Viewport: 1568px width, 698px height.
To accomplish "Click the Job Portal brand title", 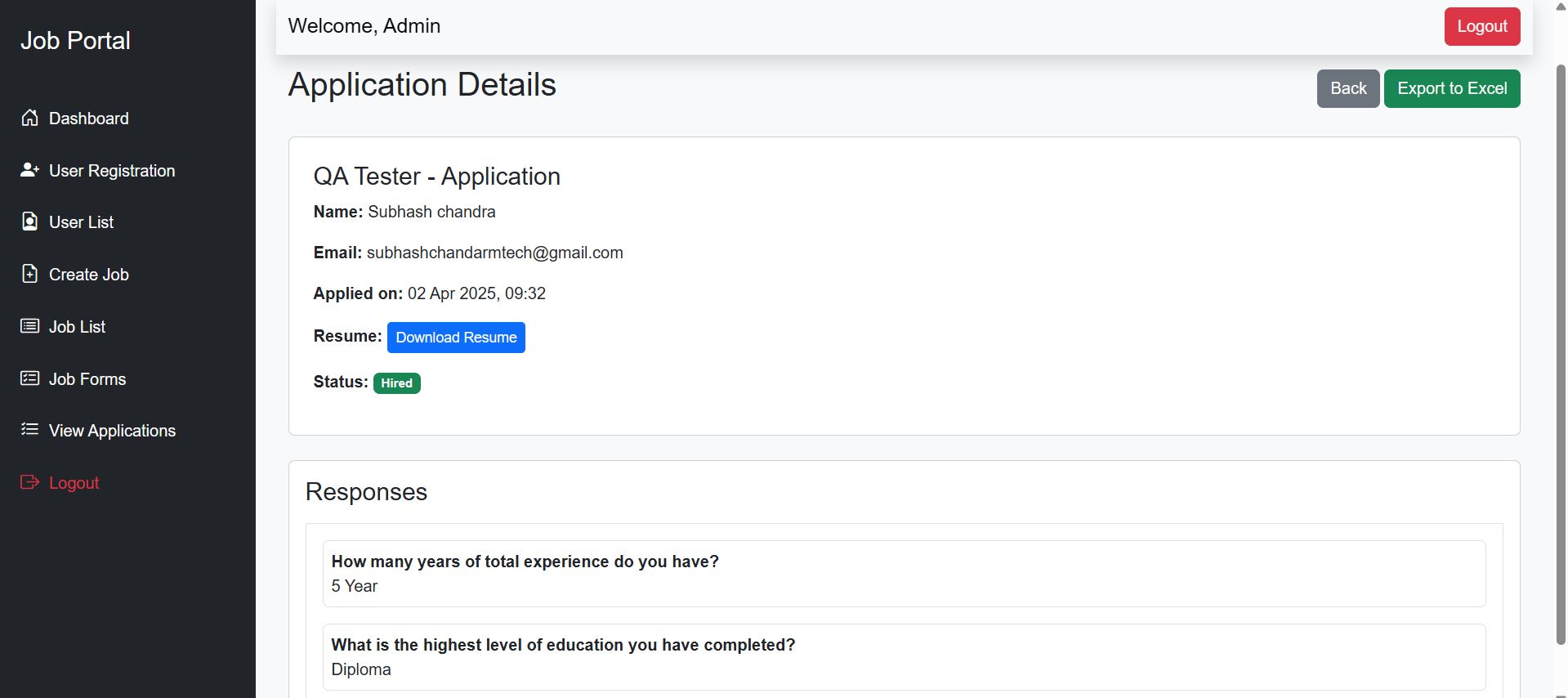I will (75, 41).
